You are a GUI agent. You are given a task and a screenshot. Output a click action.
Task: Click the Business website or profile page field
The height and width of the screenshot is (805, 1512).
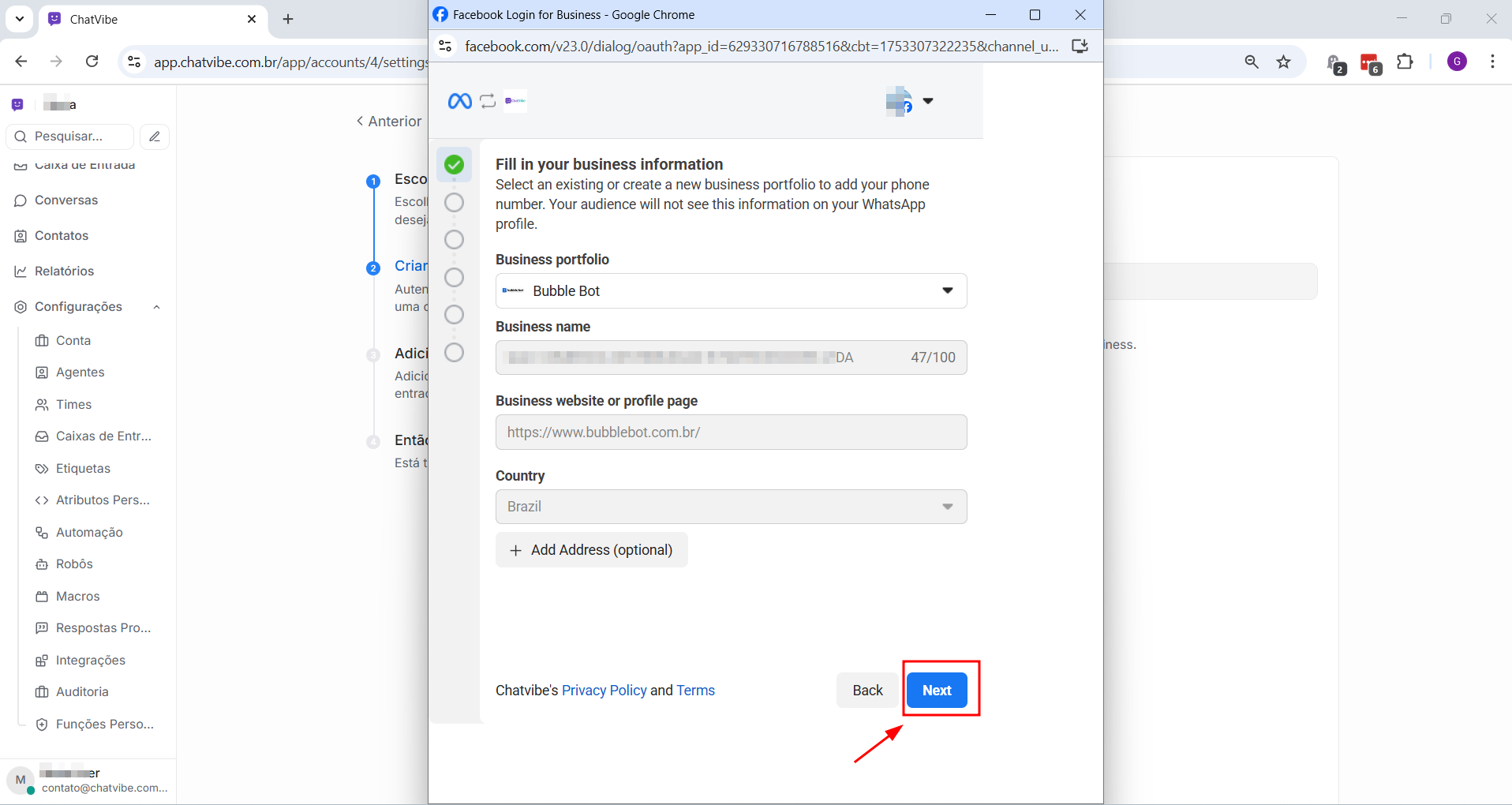[x=731, y=432]
